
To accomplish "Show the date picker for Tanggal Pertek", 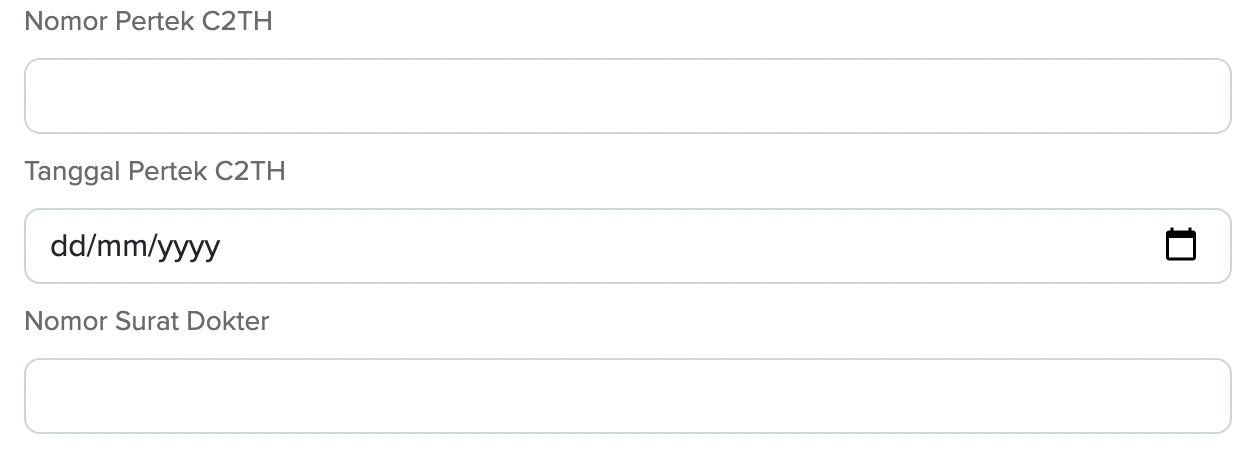I will click(x=1181, y=245).
